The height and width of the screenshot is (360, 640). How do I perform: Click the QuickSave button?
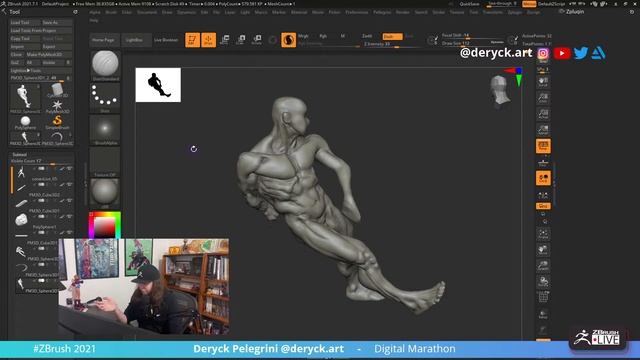[469, 4]
